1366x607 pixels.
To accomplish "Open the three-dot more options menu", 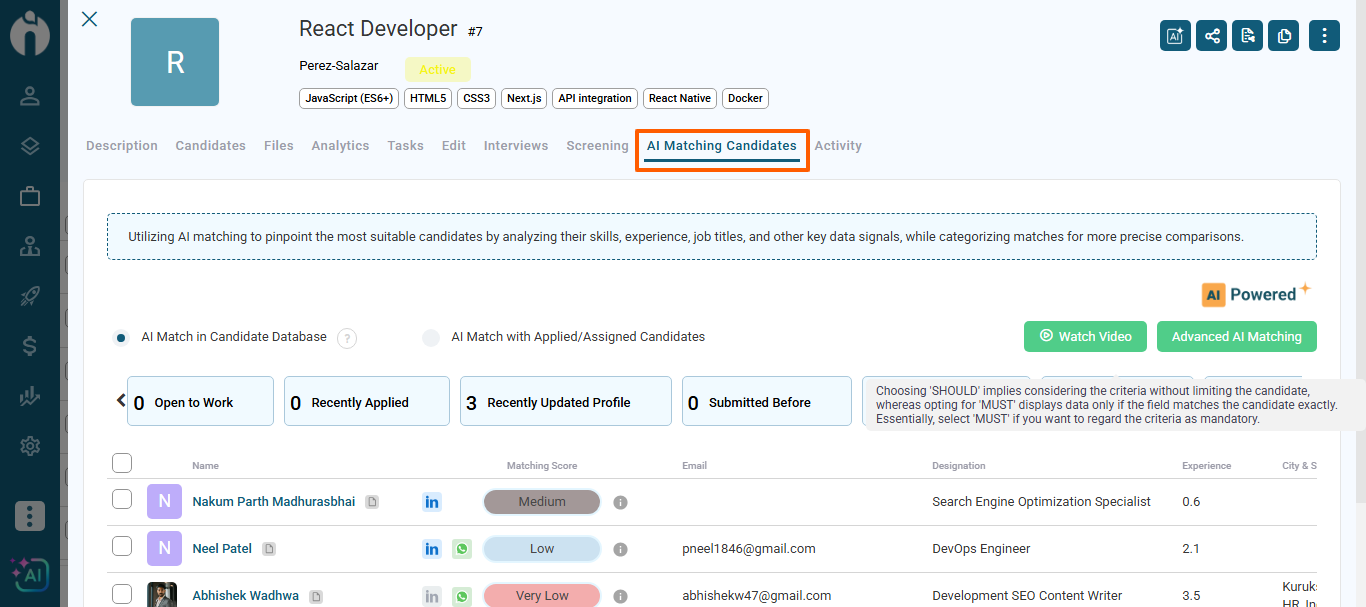I will [1324, 36].
